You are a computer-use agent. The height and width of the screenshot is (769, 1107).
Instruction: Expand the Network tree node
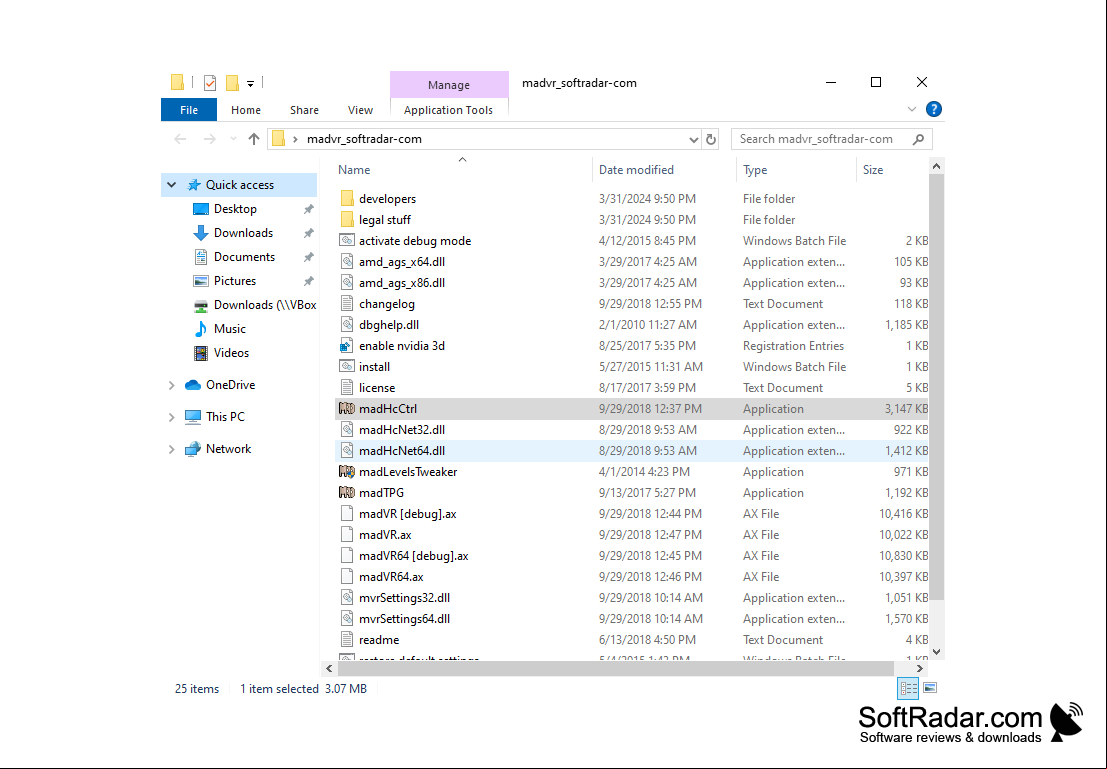click(172, 448)
